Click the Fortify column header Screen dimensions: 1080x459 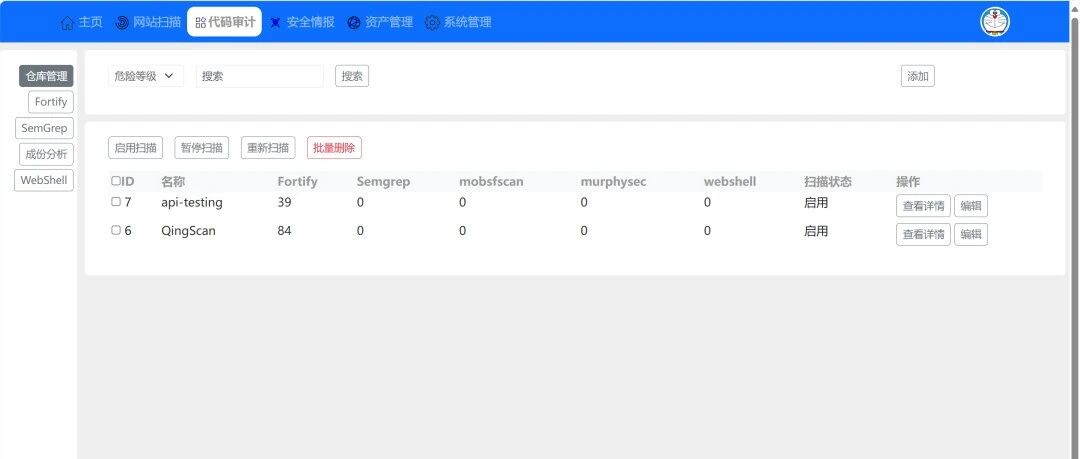298,181
